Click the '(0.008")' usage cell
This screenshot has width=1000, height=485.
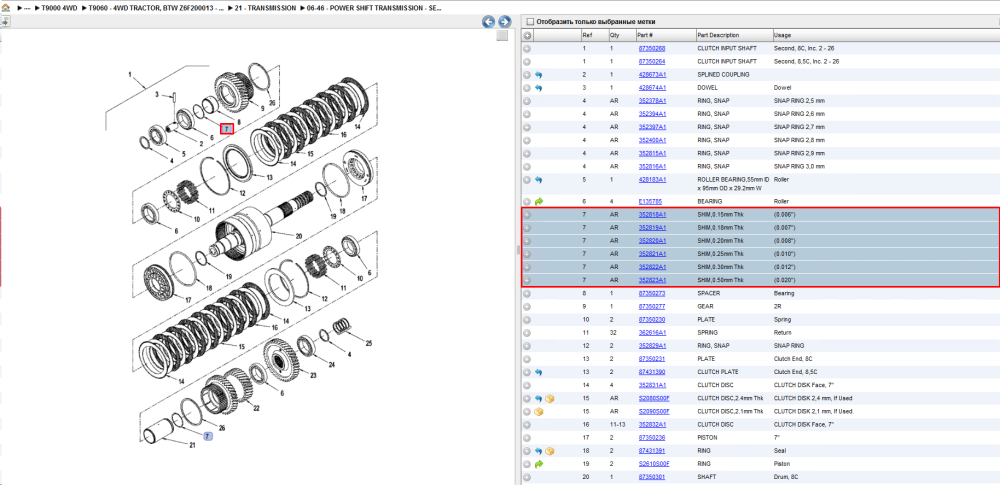click(x=785, y=241)
